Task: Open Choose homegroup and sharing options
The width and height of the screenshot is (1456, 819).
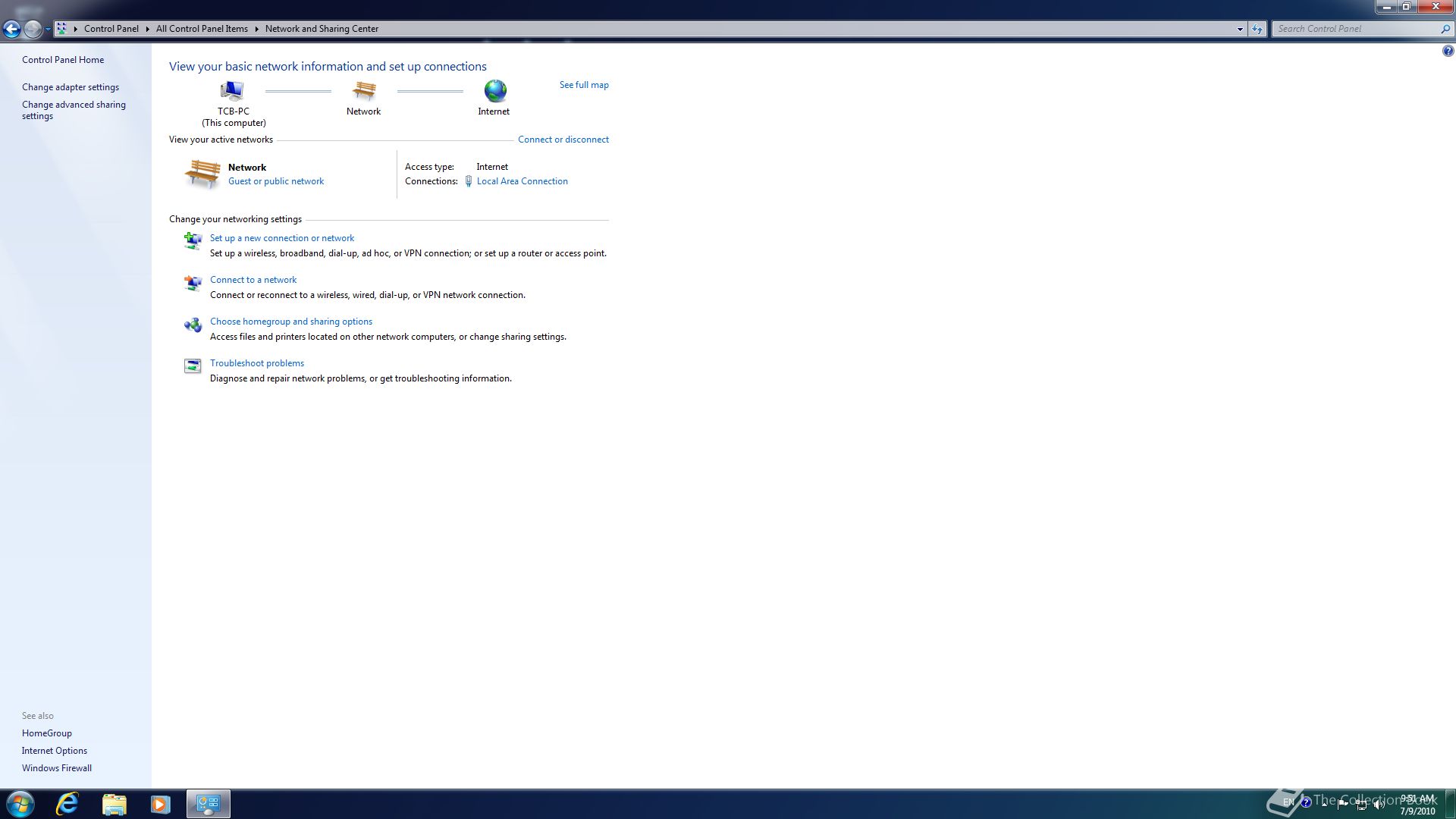Action: (291, 322)
